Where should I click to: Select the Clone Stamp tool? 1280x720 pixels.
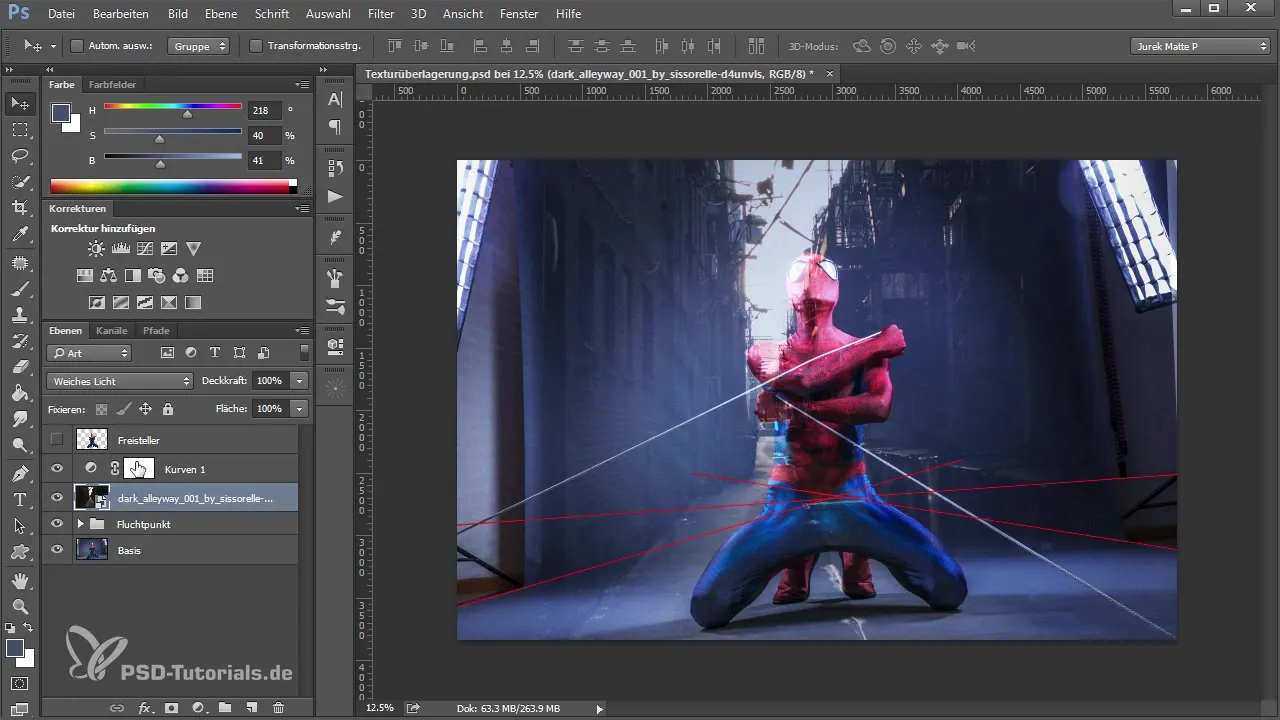[x=19, y=314]
